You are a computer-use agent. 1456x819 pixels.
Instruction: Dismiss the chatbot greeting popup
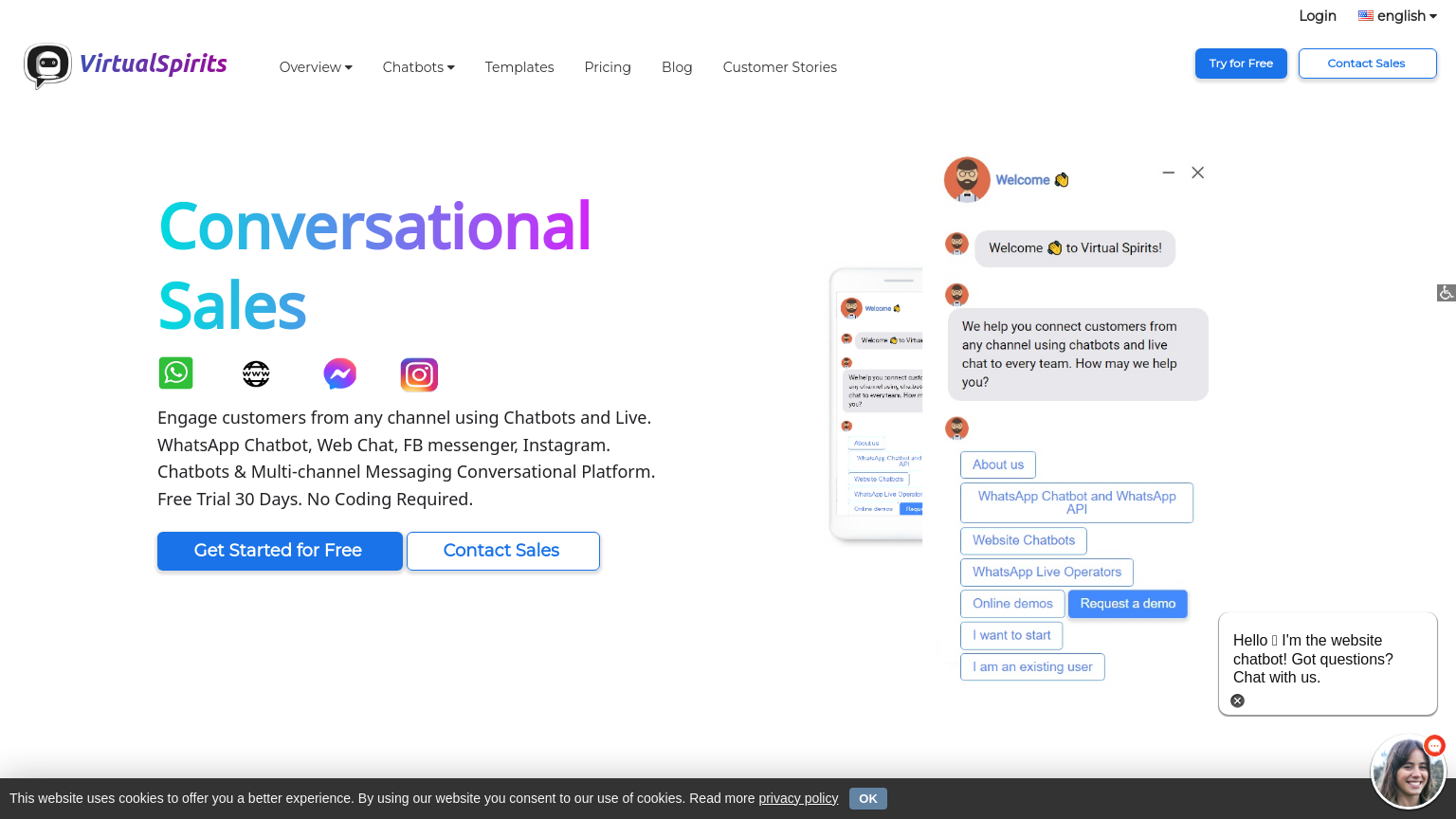point(1237,701)
